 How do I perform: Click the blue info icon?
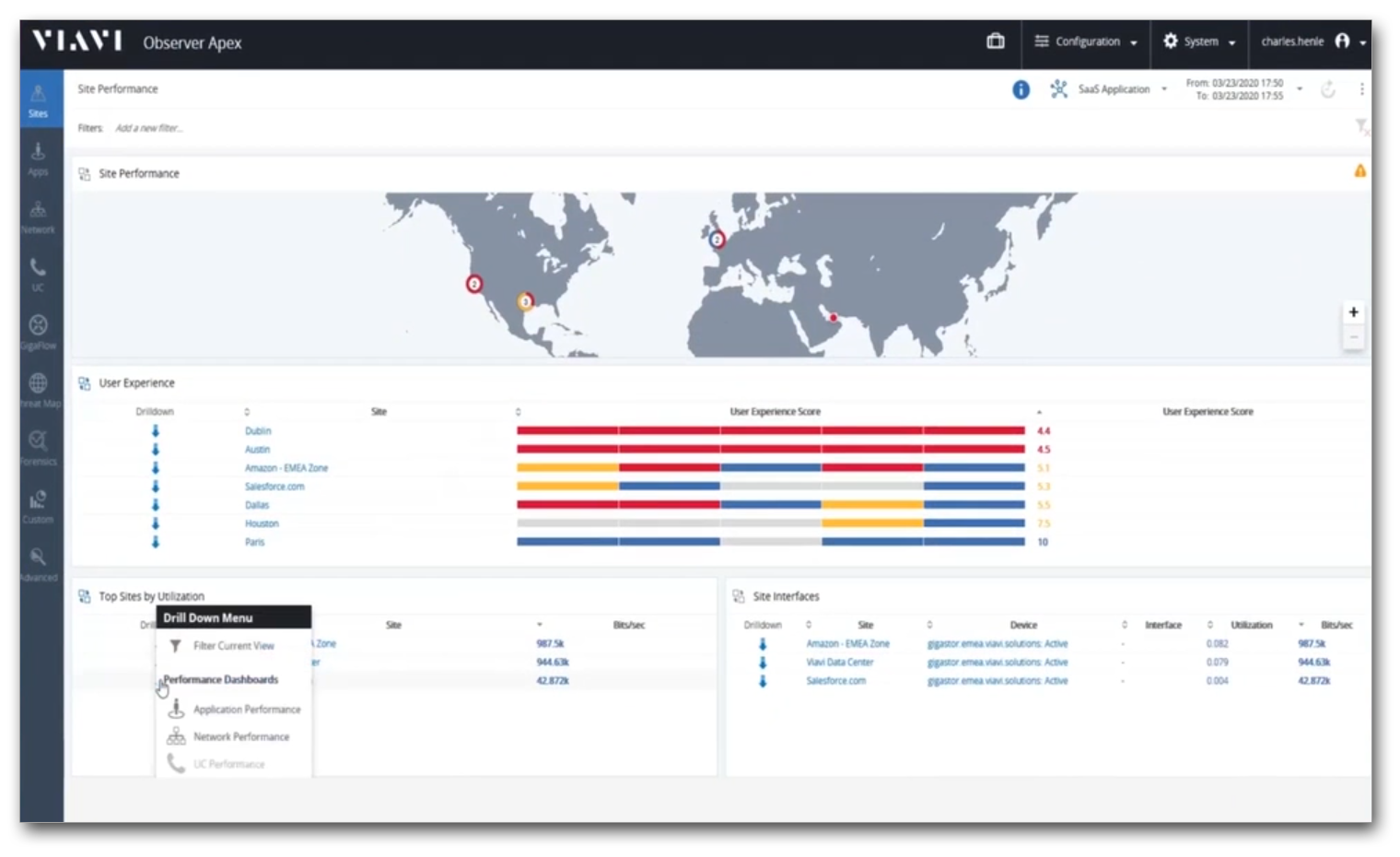point(1021,89)
